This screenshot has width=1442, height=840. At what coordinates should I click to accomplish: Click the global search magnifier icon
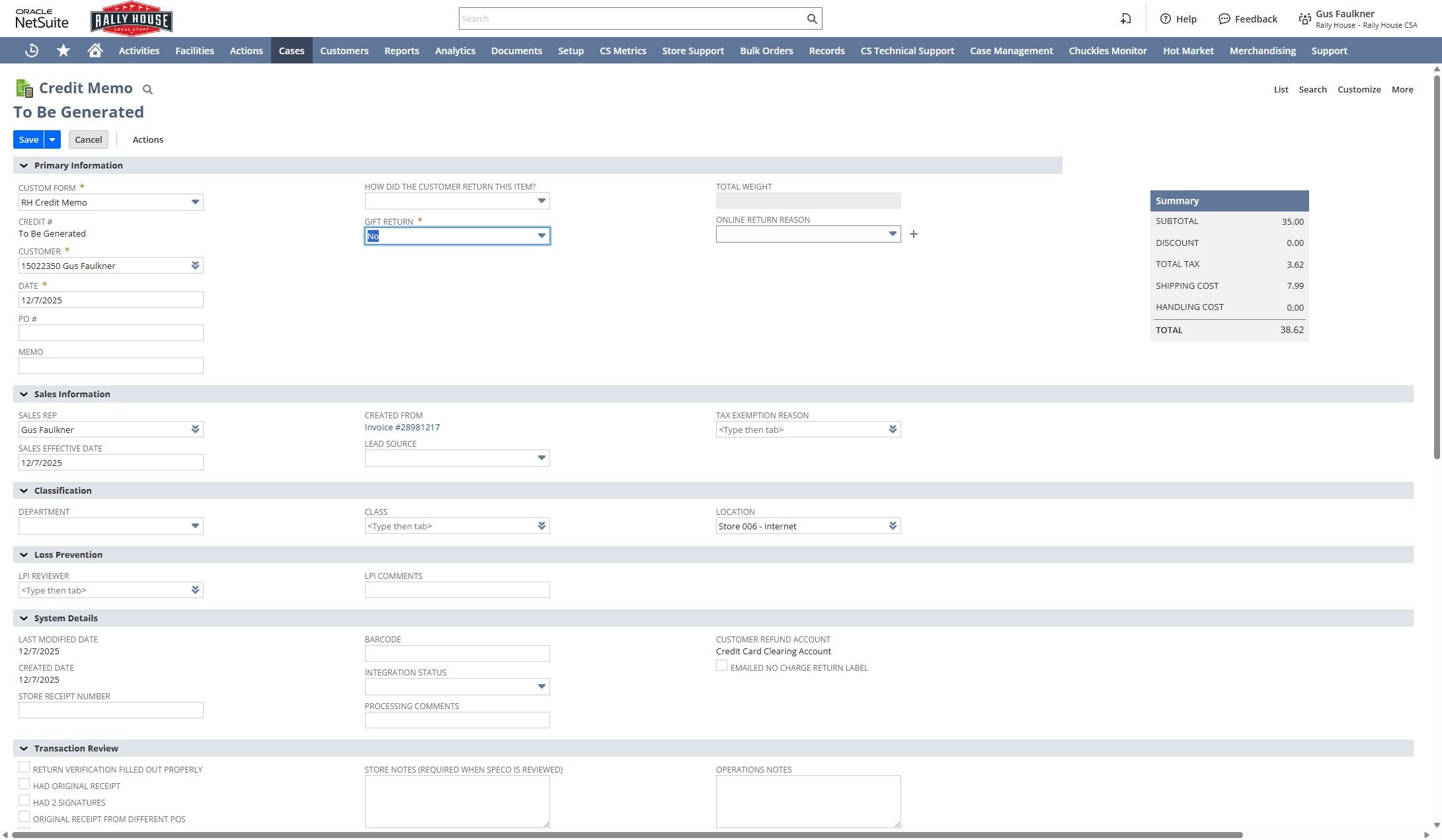[x=812, y=19]
